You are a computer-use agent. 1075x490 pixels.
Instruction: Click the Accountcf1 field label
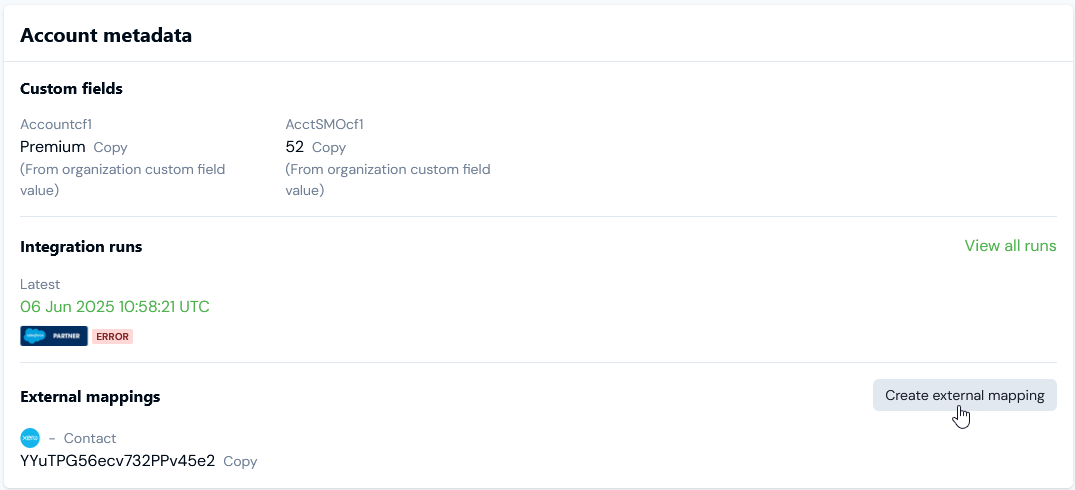[56, 125]
